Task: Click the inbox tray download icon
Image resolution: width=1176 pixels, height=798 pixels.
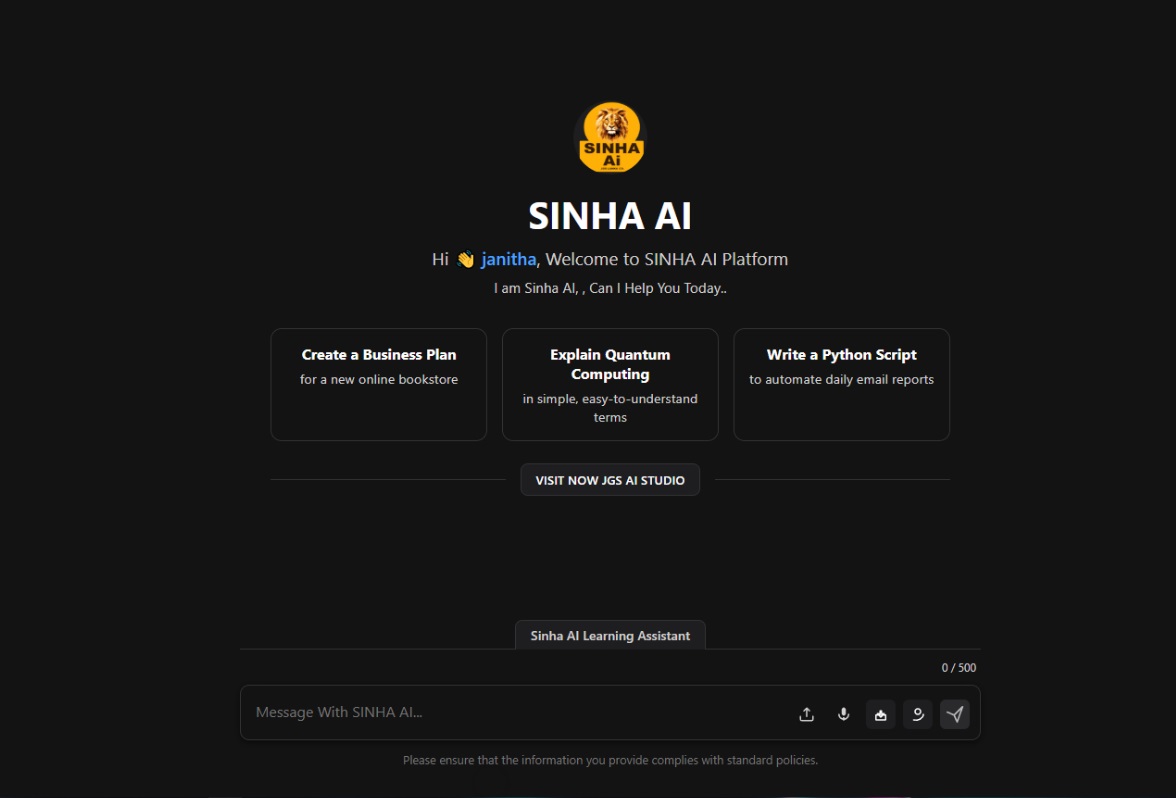Action: point(880,714)
